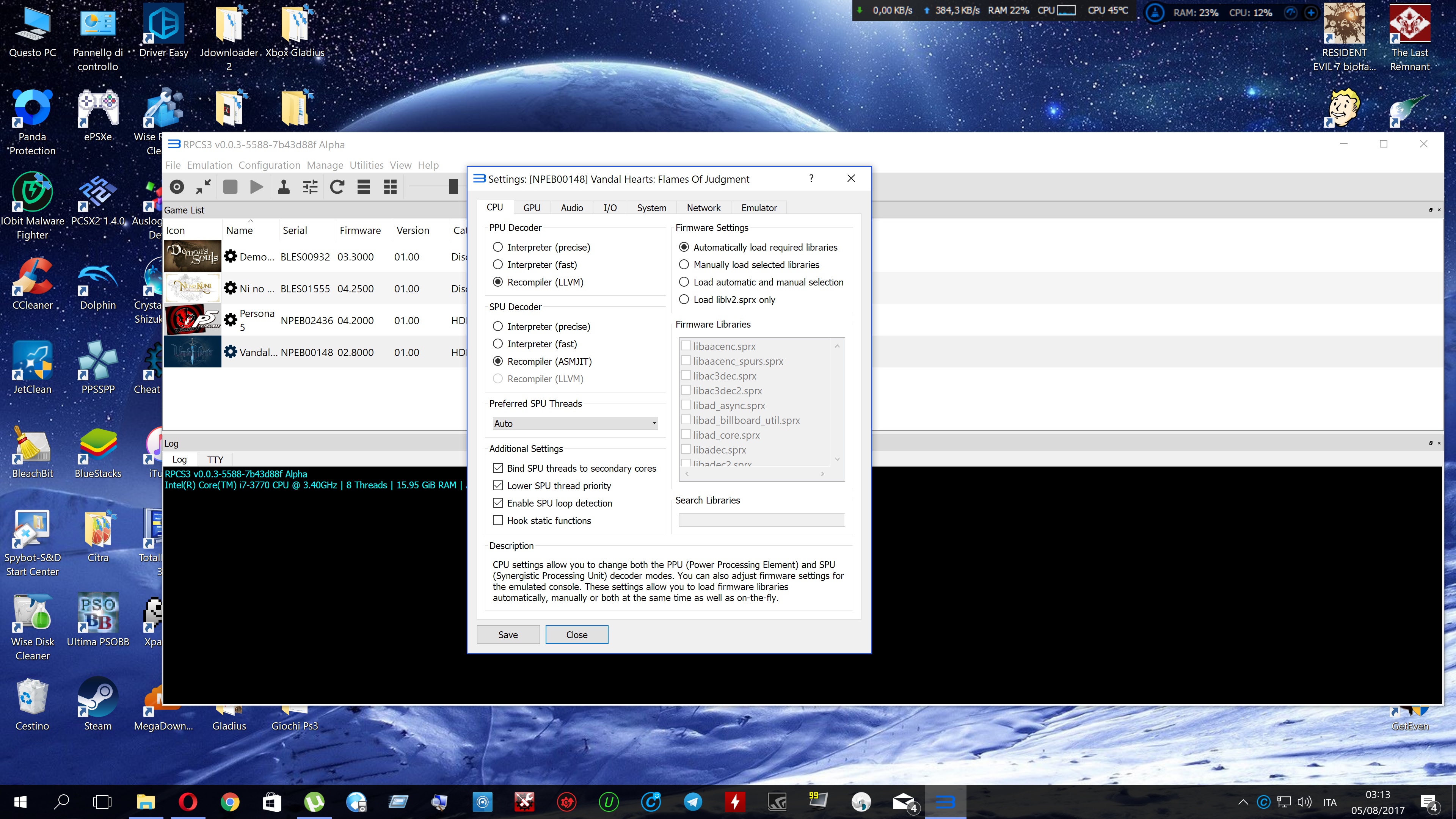Select PPU Recompiler (LLVM) option
The width and height of the screenshot is (1456, 819).
[x=538, y=282]
